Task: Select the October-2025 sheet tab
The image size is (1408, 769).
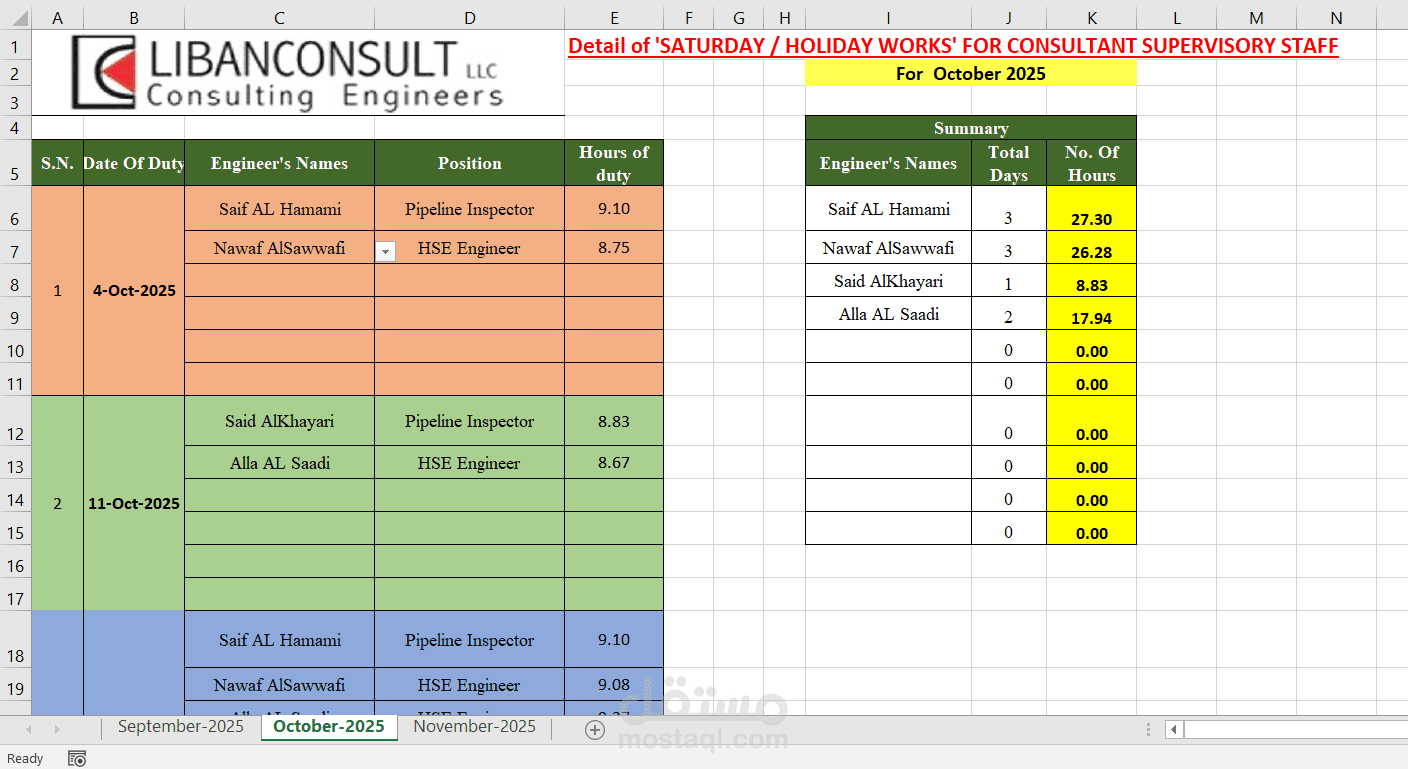Action: [329, 727]
